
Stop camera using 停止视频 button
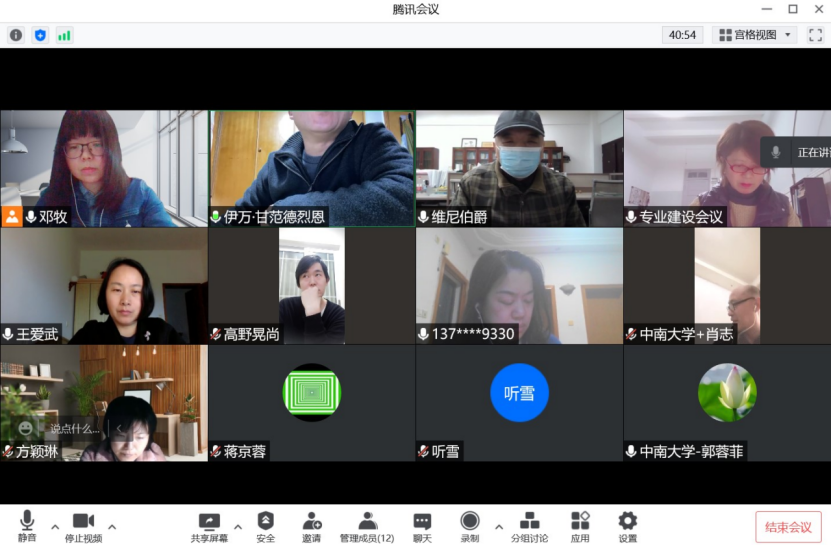(83, 526)
